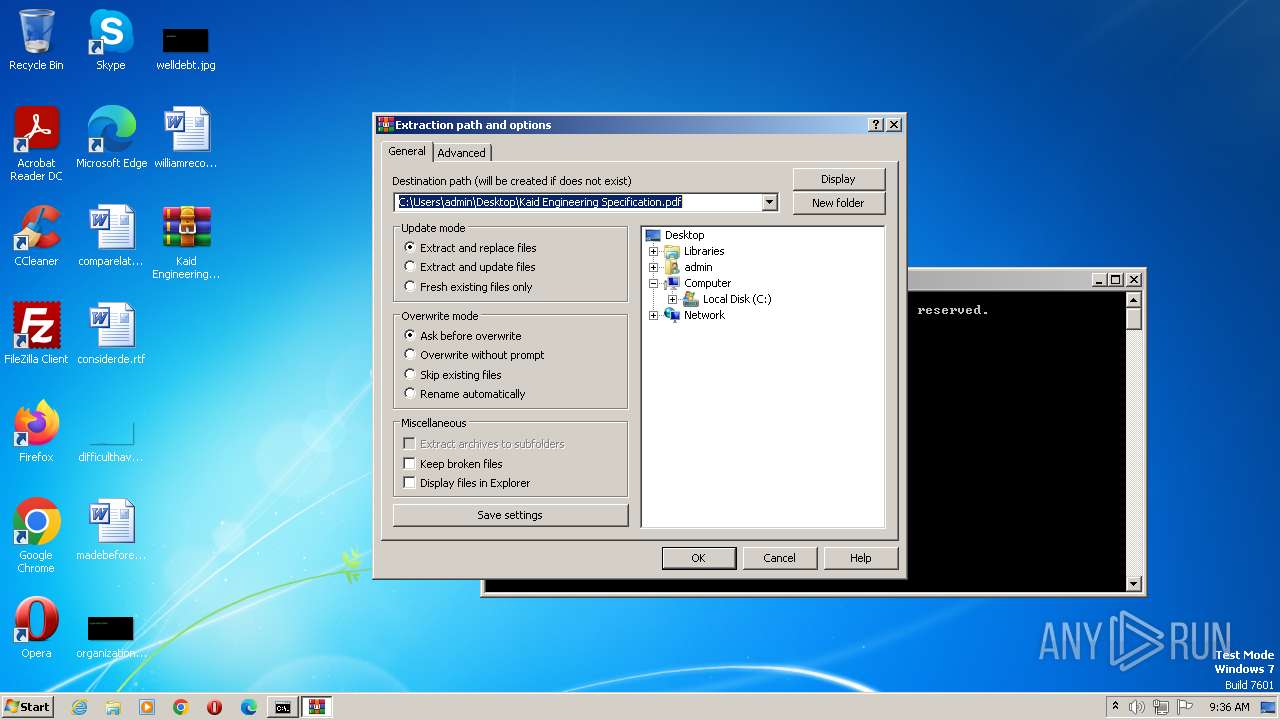
Task: Open Acrobat Reader DC shortcut
Action: 36,144
